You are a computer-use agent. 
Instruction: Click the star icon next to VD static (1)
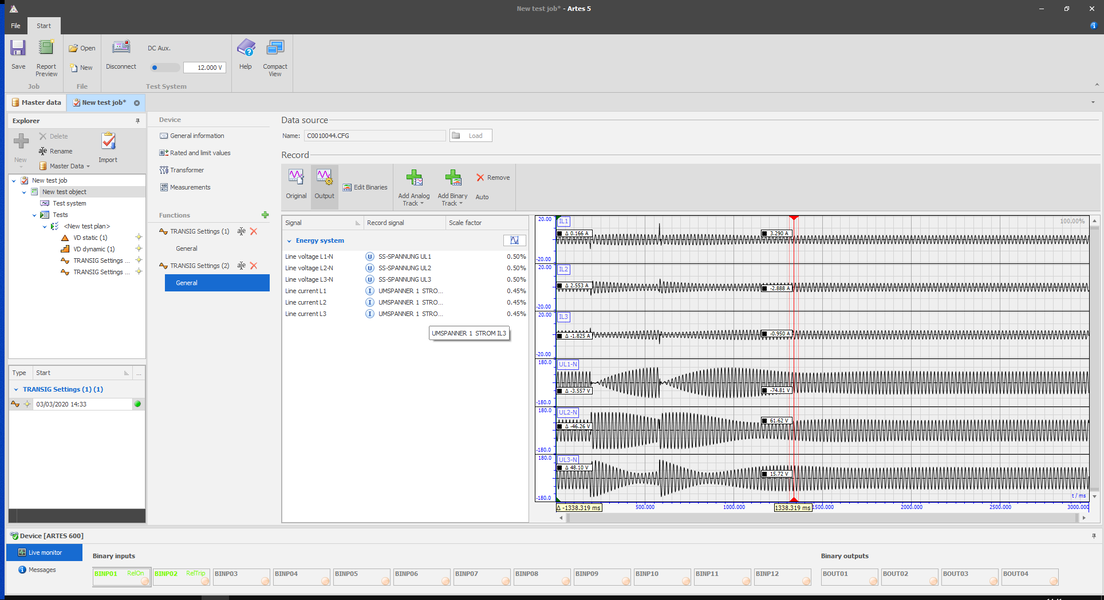coord(139,237)
